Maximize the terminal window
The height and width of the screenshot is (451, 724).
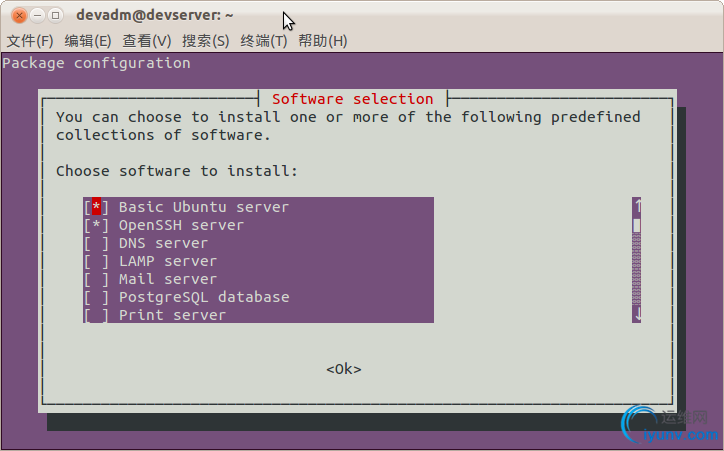coord(55,16)
